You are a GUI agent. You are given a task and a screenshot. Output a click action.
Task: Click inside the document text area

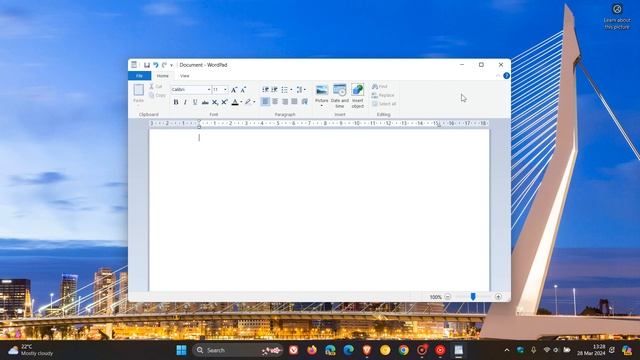(x=319, y=210)
